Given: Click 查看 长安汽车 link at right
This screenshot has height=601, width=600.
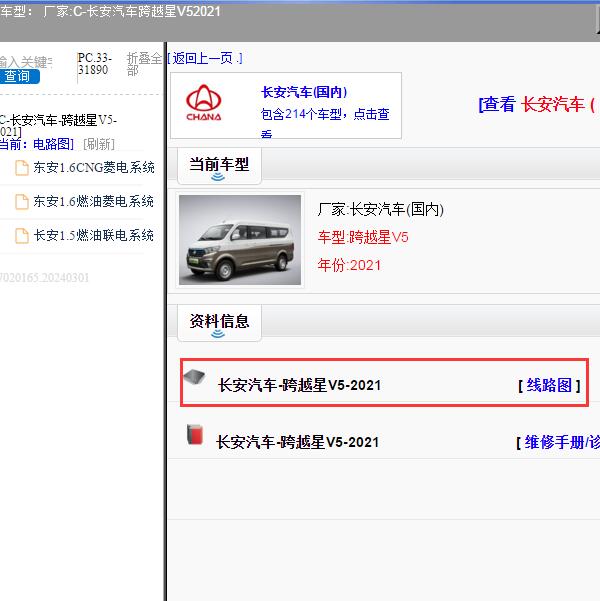Looking at the screenshot, I should pos(536,104).
